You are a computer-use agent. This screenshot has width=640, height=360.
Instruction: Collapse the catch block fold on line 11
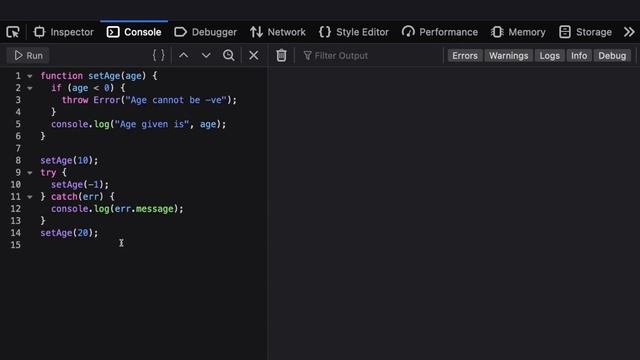coord(30,197)
